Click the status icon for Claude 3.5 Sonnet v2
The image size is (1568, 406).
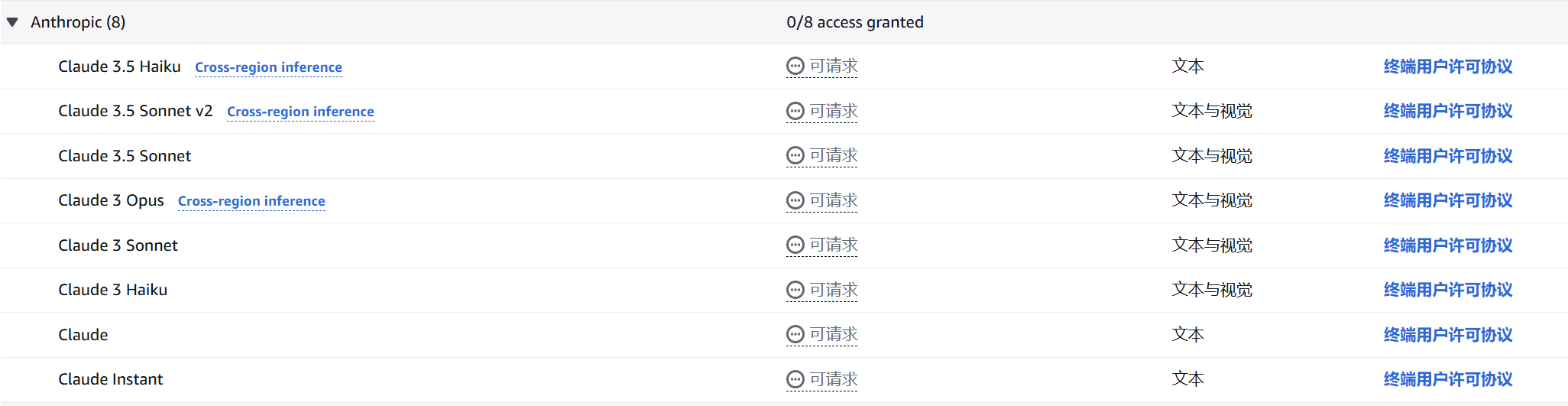tap(795, 111)
